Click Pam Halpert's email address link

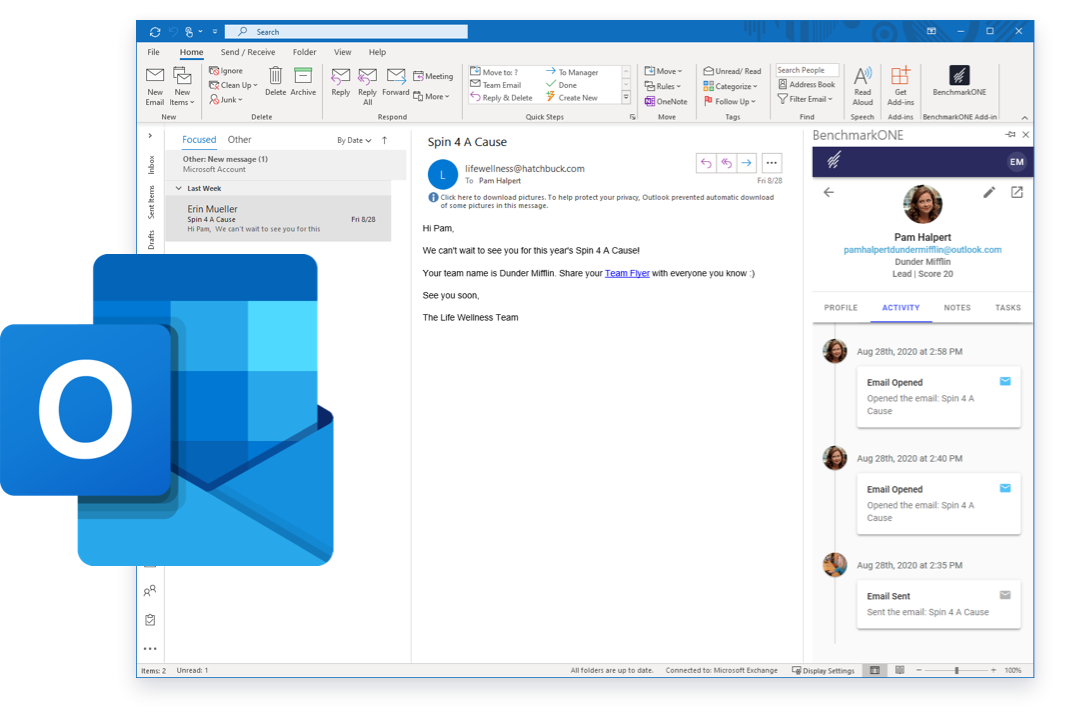click(x=923, y=250)
